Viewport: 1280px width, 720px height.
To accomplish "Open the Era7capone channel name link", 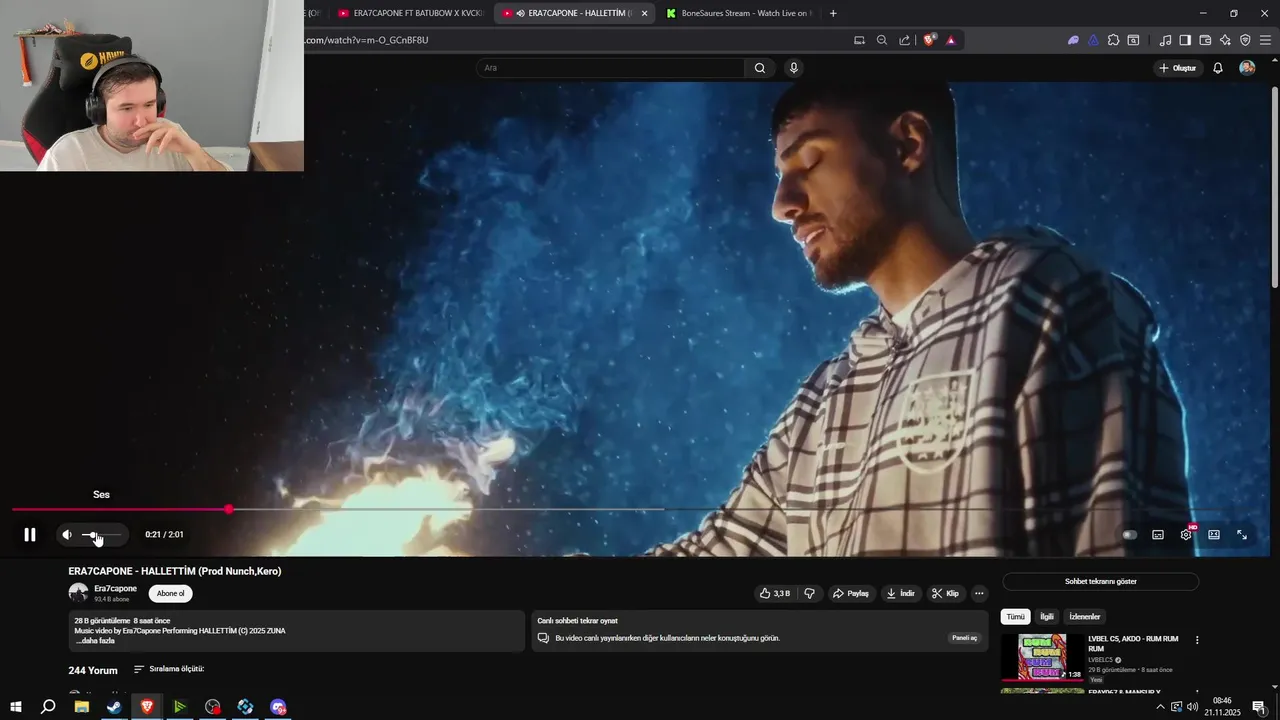I will pos(115,589).
